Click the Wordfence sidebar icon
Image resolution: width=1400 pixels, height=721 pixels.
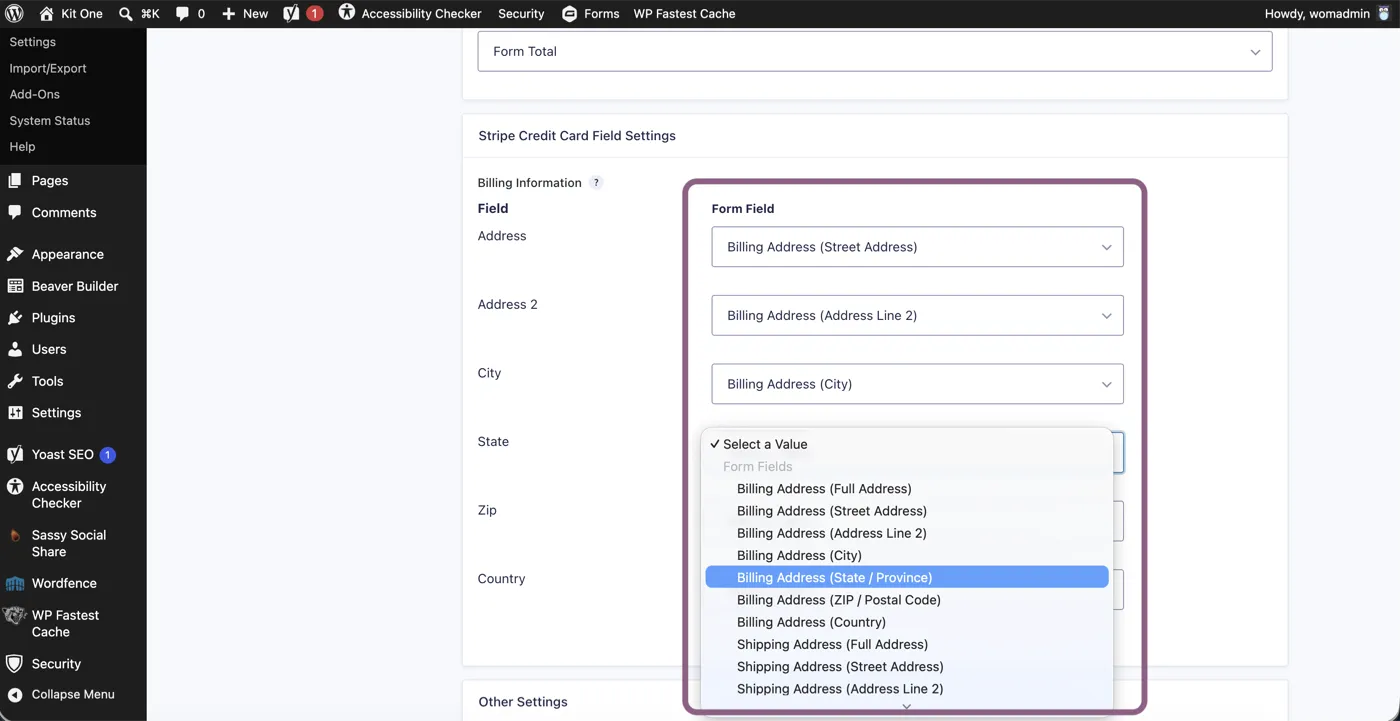click(x=15, y=583)
